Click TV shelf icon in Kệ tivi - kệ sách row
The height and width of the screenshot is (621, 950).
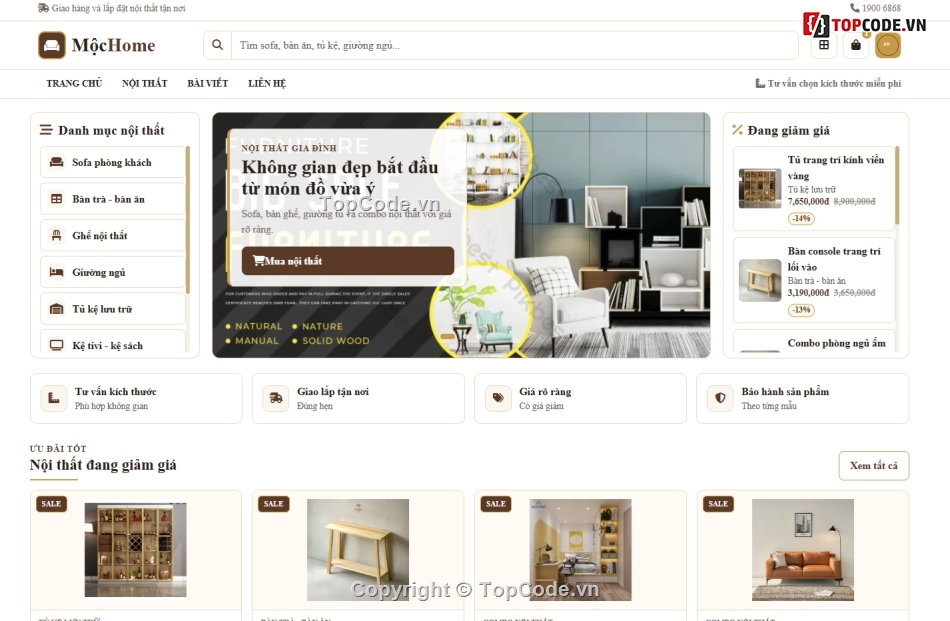(56, 345)
